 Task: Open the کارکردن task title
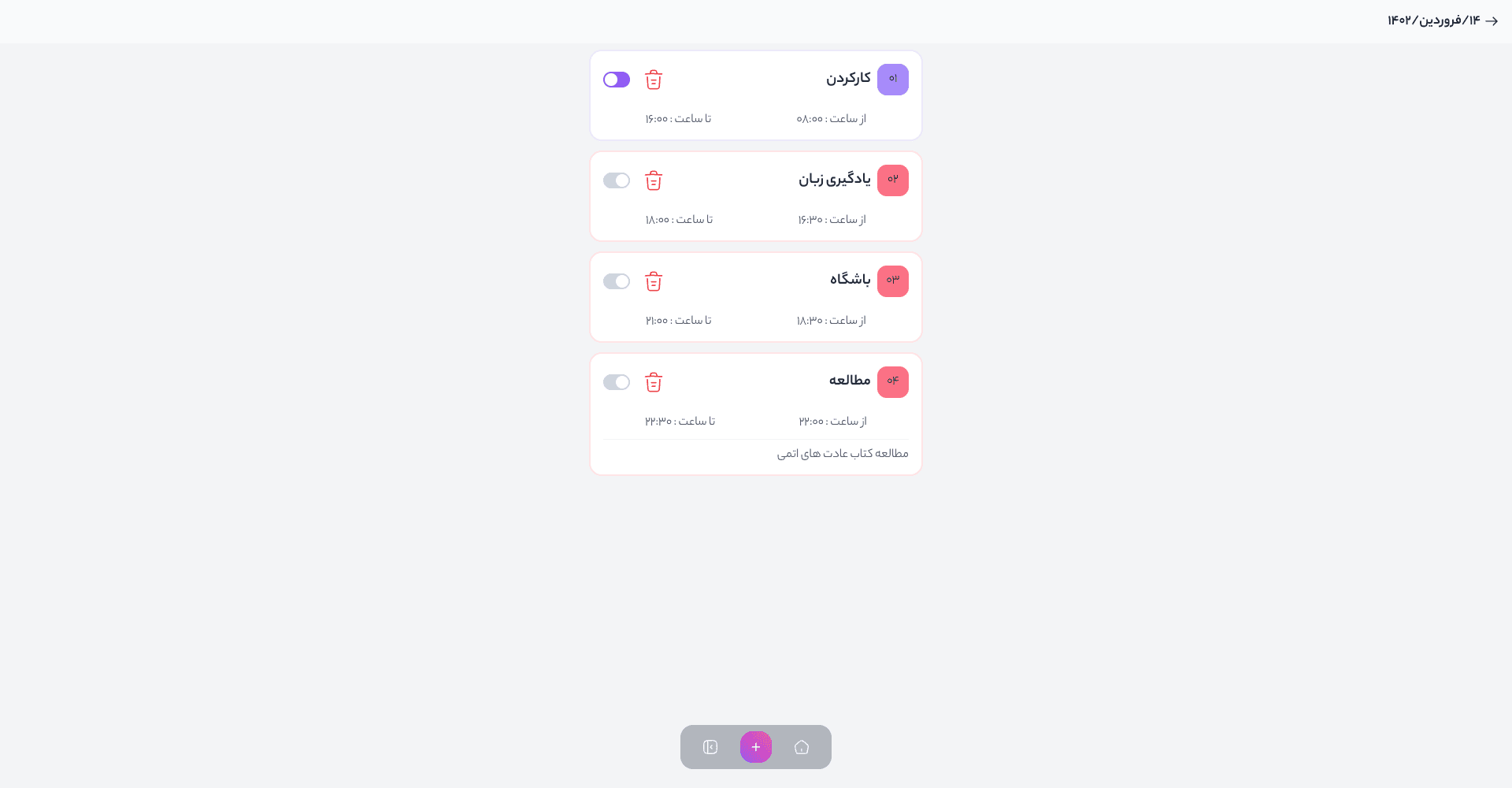click(x=848, y=79)
